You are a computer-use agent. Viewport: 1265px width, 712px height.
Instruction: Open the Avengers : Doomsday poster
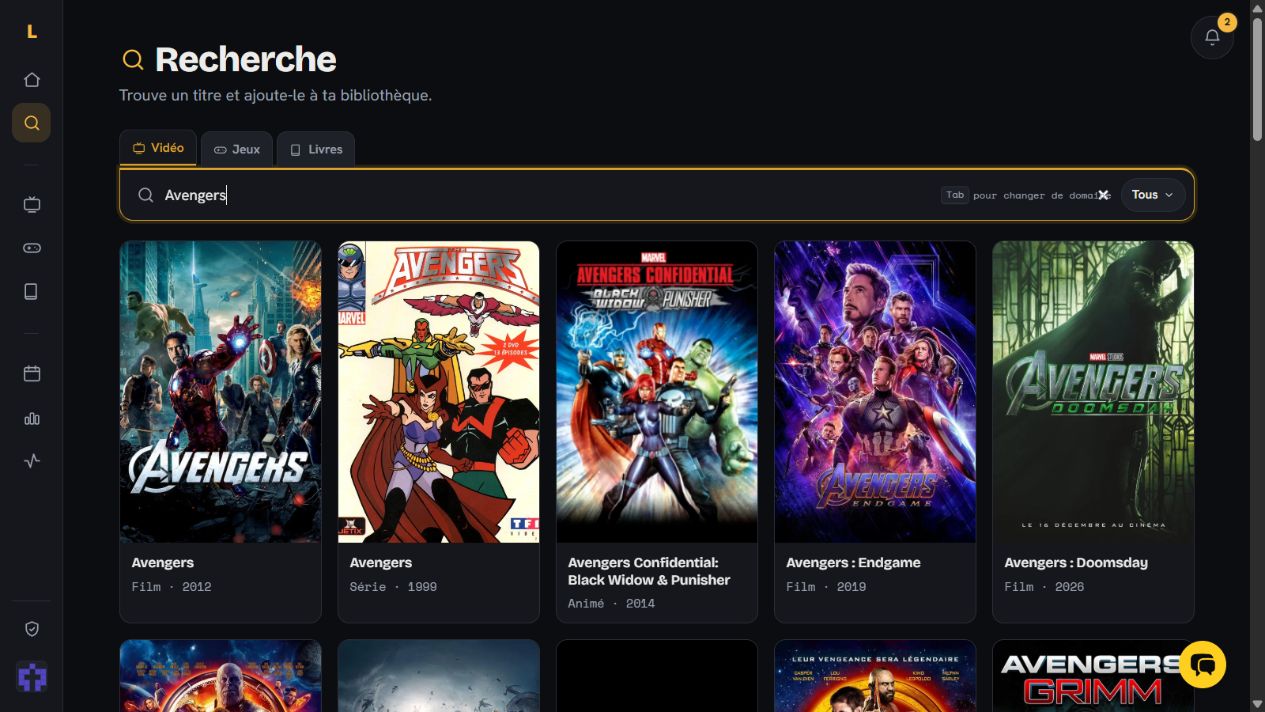coord(1093,391)
